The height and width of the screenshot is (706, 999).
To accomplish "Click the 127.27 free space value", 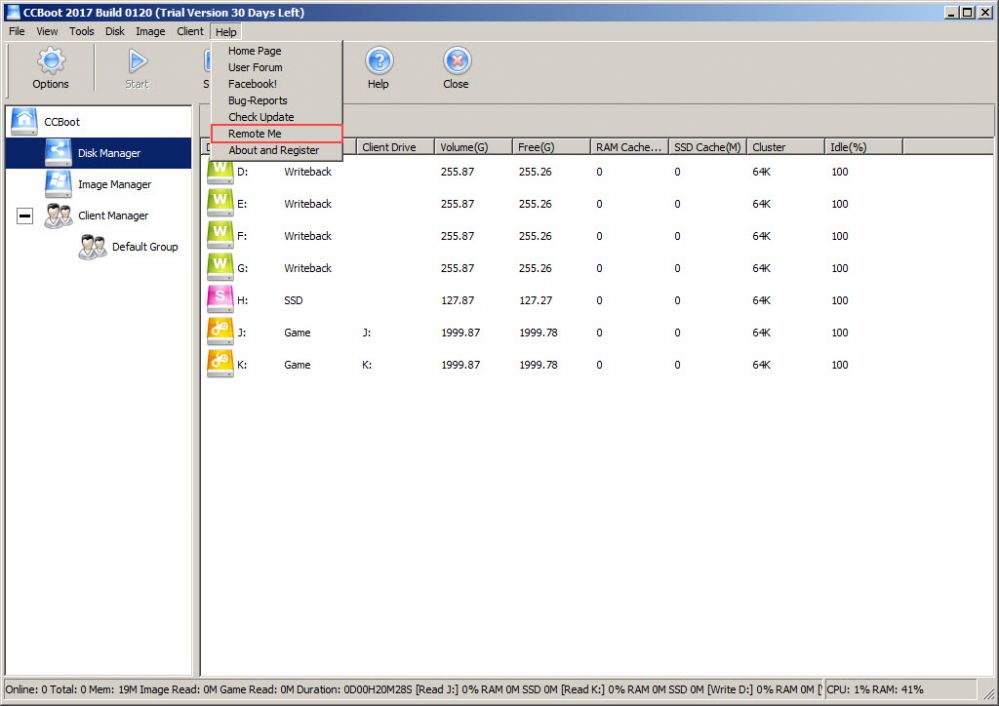I will (x=536, y=300).
